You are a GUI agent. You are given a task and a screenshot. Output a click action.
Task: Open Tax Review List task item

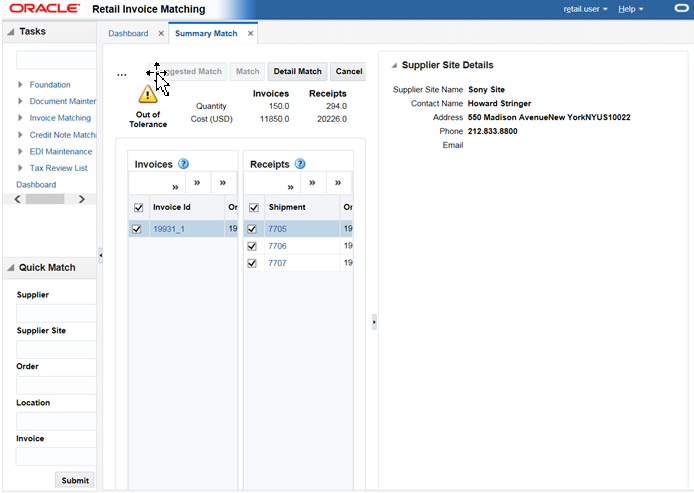[x=58, y=168]
